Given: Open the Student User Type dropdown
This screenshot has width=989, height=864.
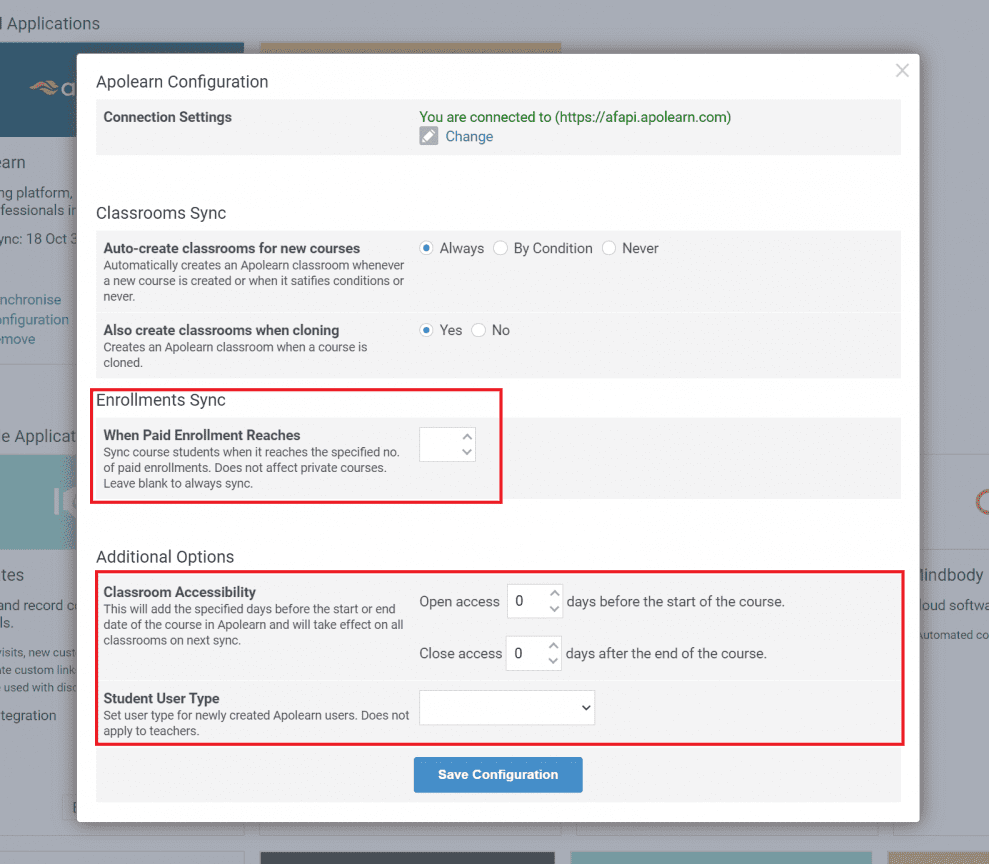Looking at the screenshot, I should (x=507, y=707).
